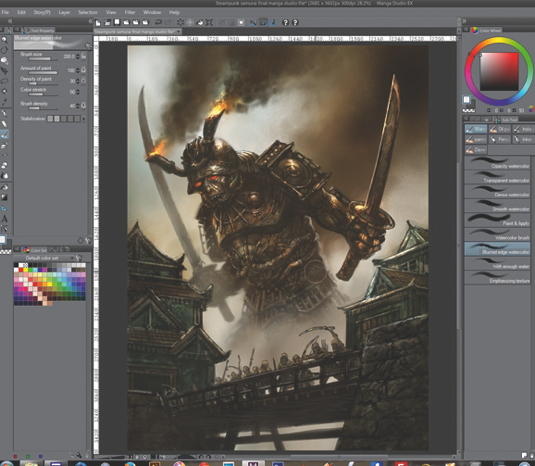Select the Blend tool

(4, 176)
